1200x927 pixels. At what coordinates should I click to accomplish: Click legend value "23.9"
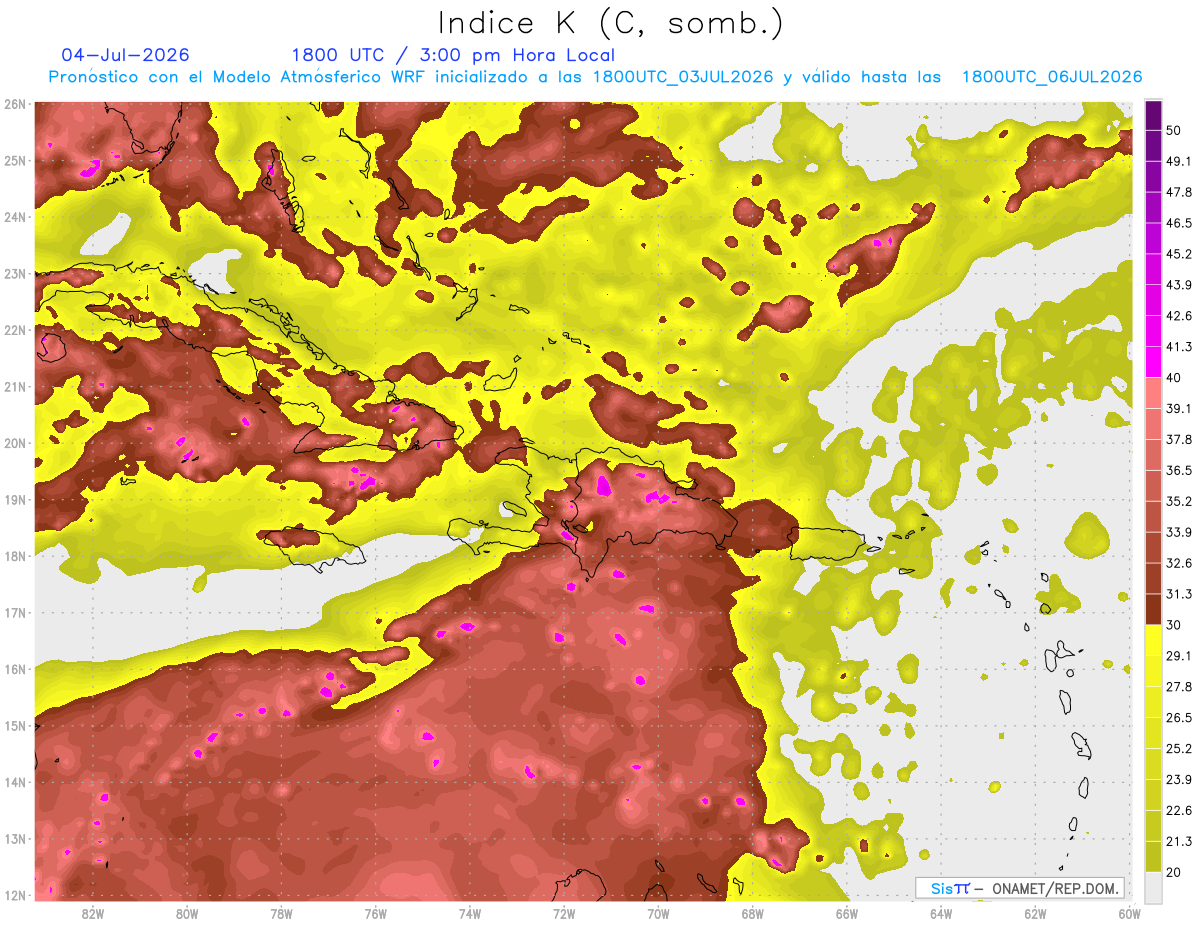(1179, 780)
